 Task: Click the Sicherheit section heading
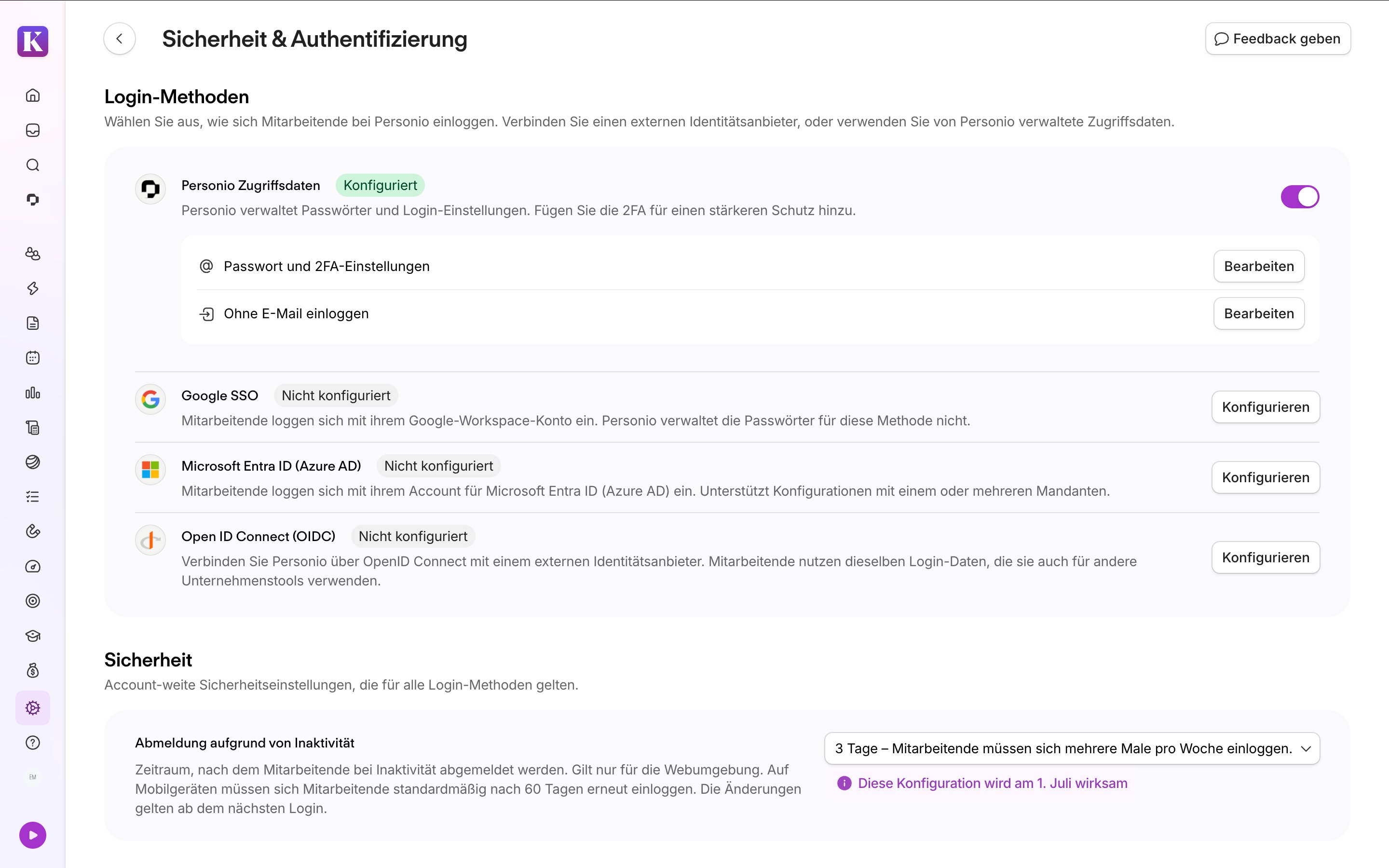(148, 660)
